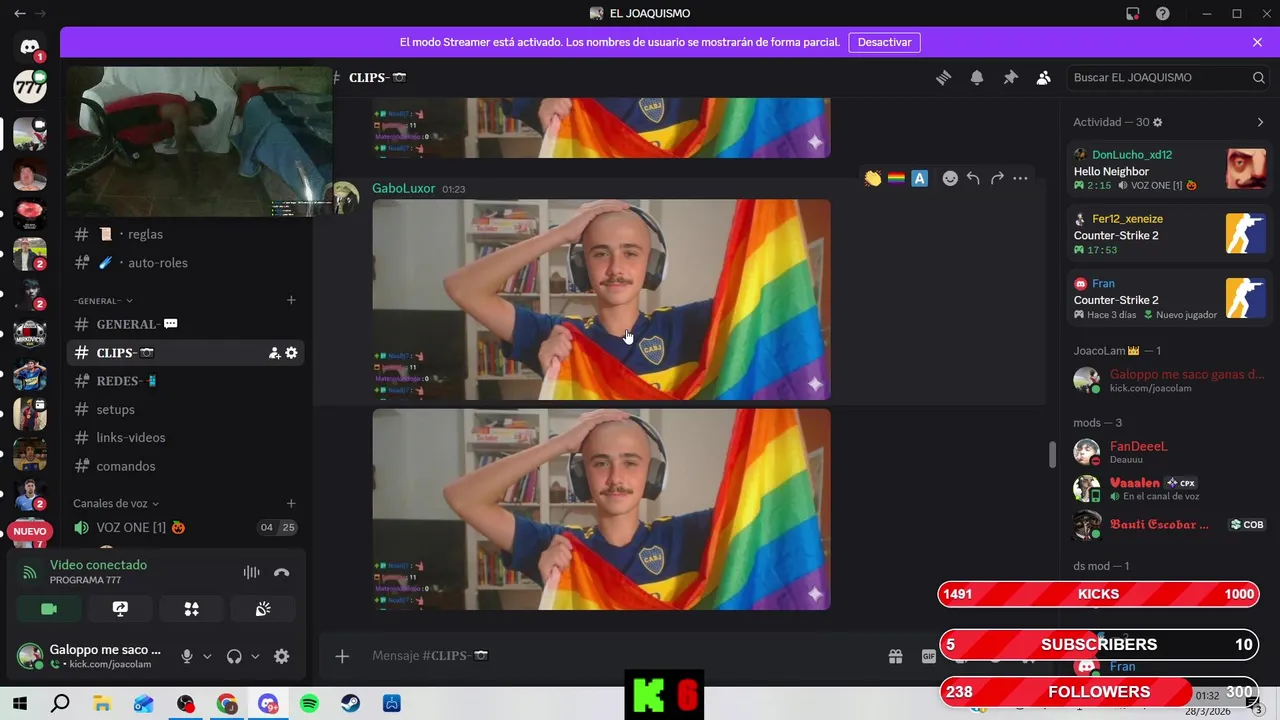
Task: Open Fran Counter-Strike 2 activity card
Action: tap(1169, 299)
